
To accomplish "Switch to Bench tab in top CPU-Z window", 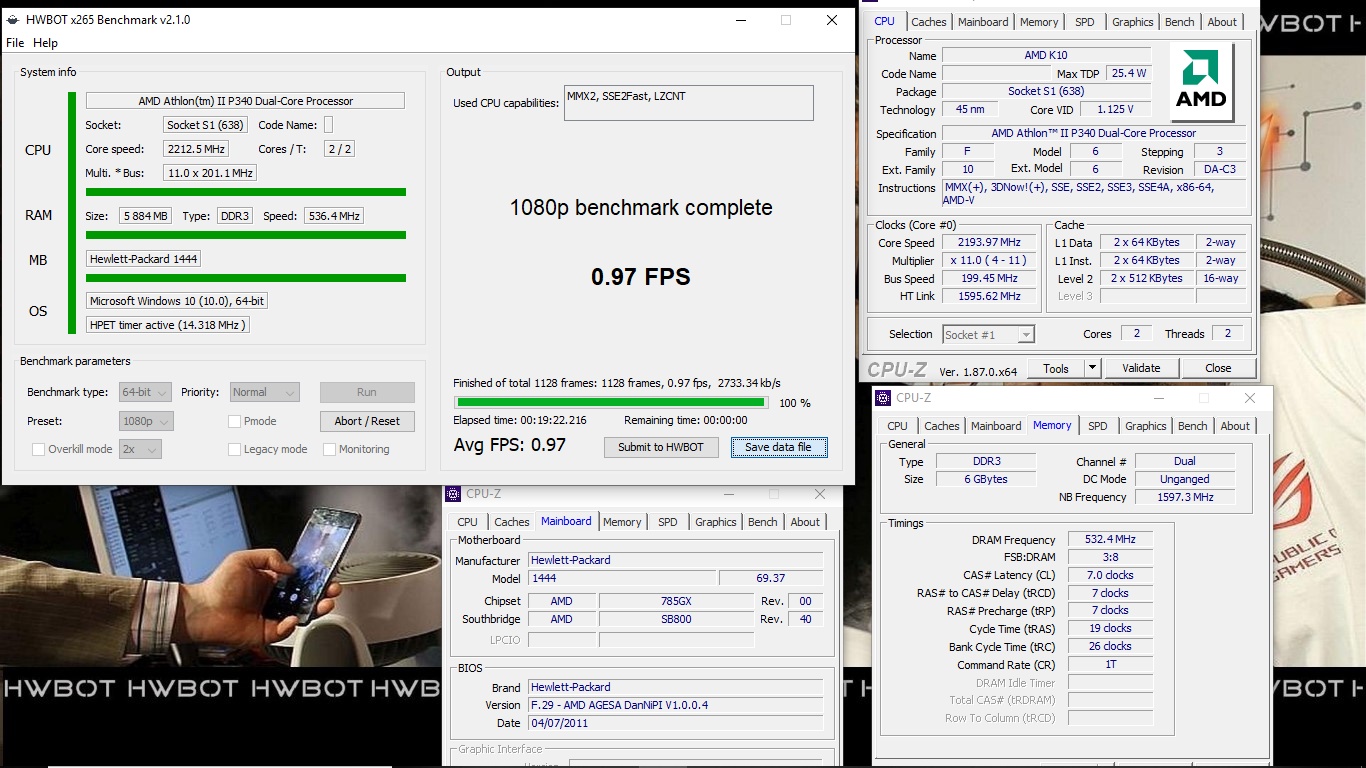I will (x=1180, y=22).
